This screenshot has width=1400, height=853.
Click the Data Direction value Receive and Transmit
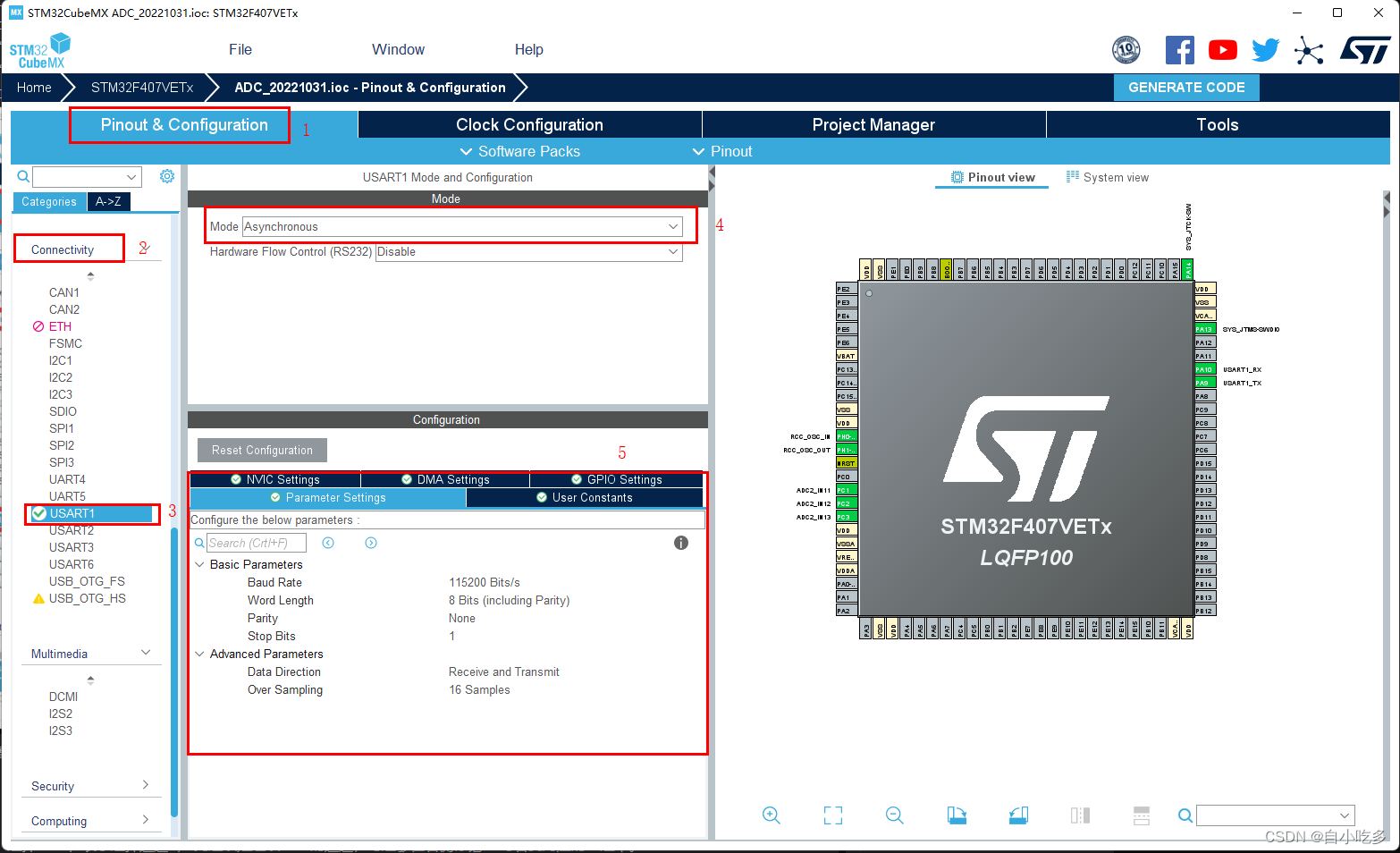coord(504,671)
